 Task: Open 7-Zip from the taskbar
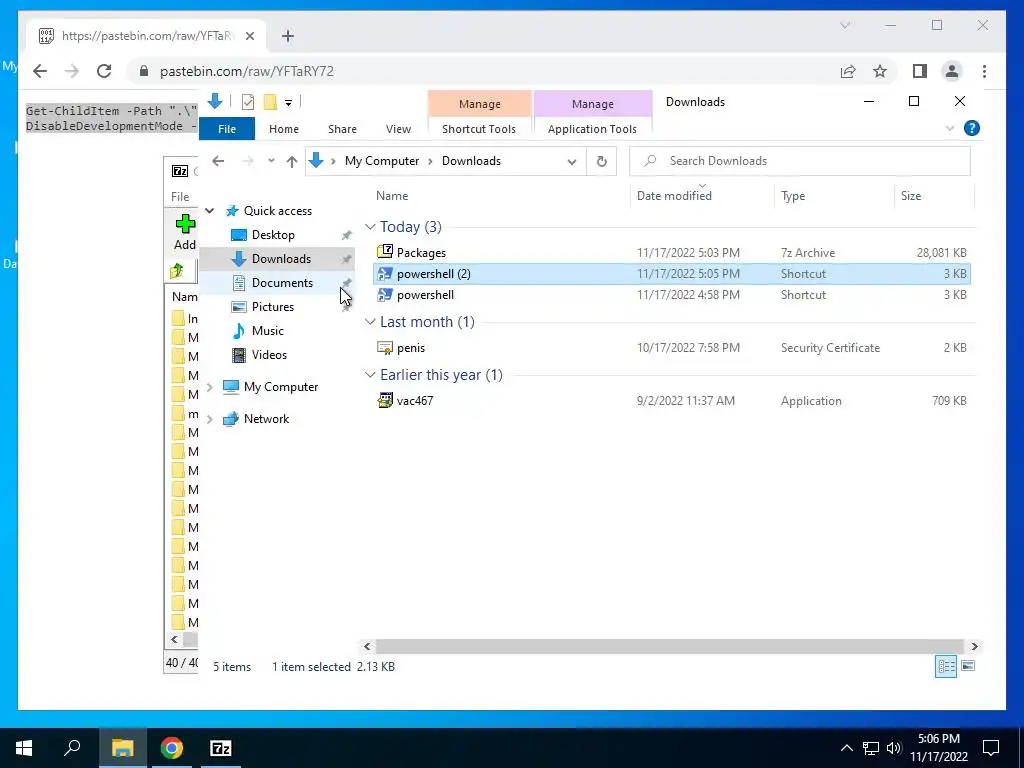(221, 748)
